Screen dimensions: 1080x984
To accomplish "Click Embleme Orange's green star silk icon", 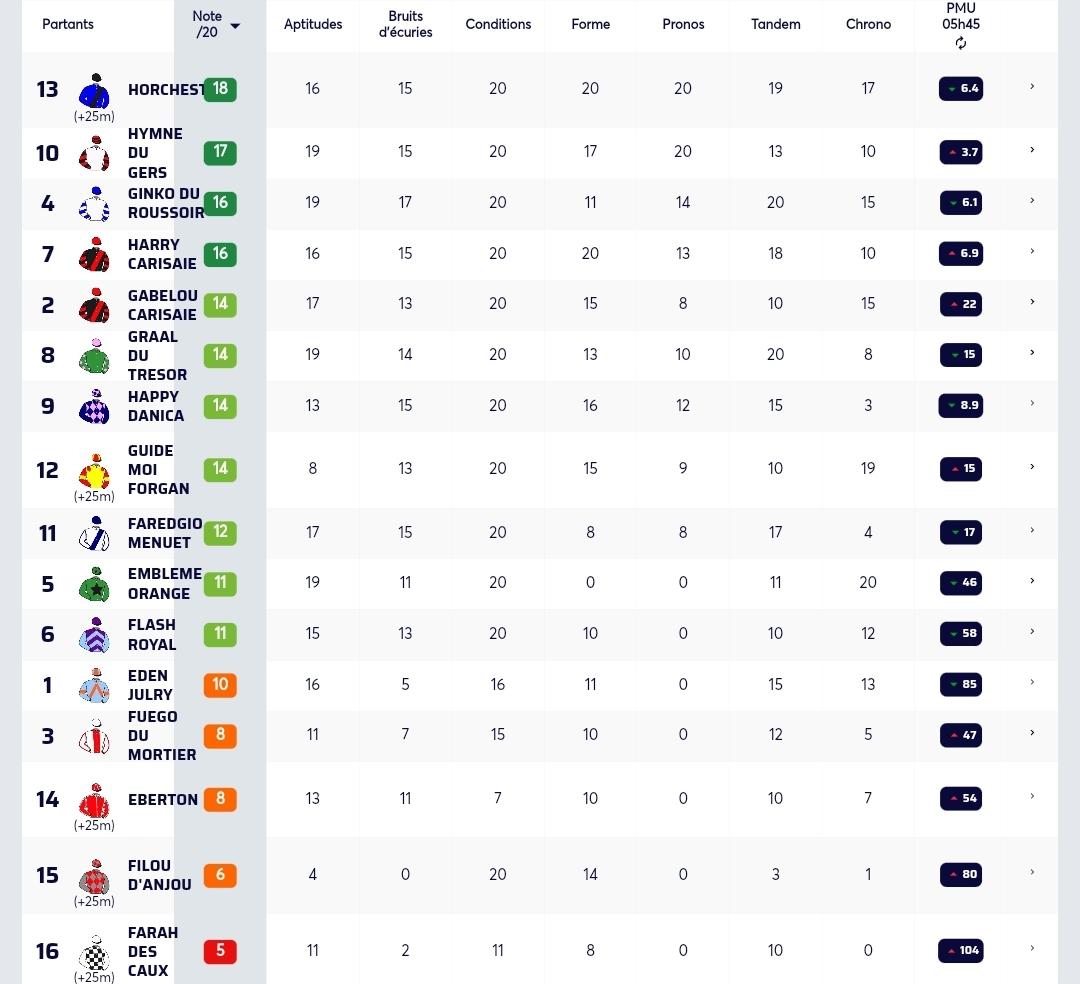I will pos(94,584).
